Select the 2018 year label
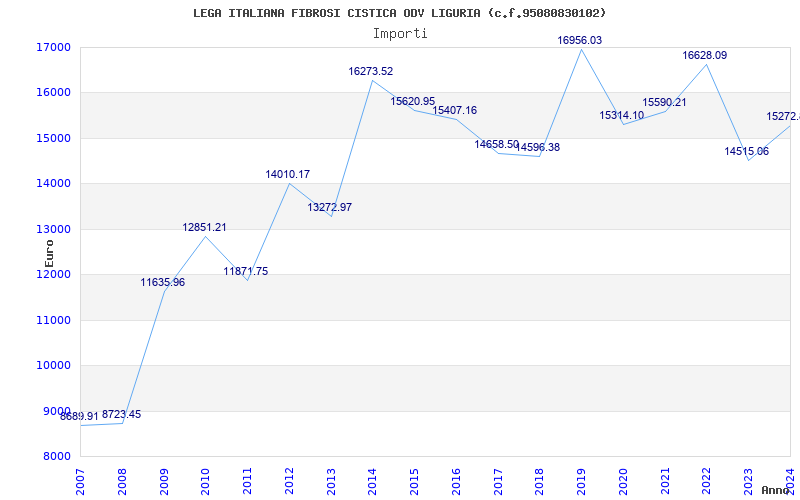 (x=539, y=482)
